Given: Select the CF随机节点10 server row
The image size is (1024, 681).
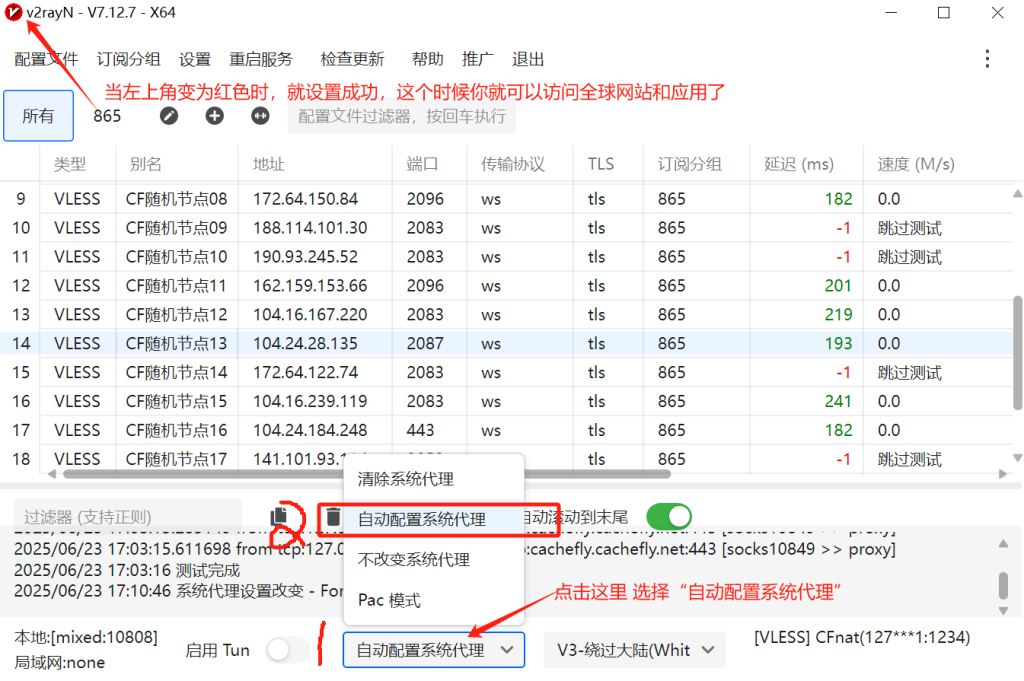Looking at the screenshot, I should coord(506,257).
